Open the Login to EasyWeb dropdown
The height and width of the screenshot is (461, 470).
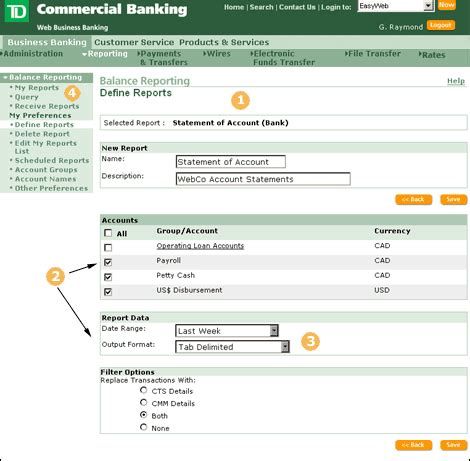tap(396, 6)
